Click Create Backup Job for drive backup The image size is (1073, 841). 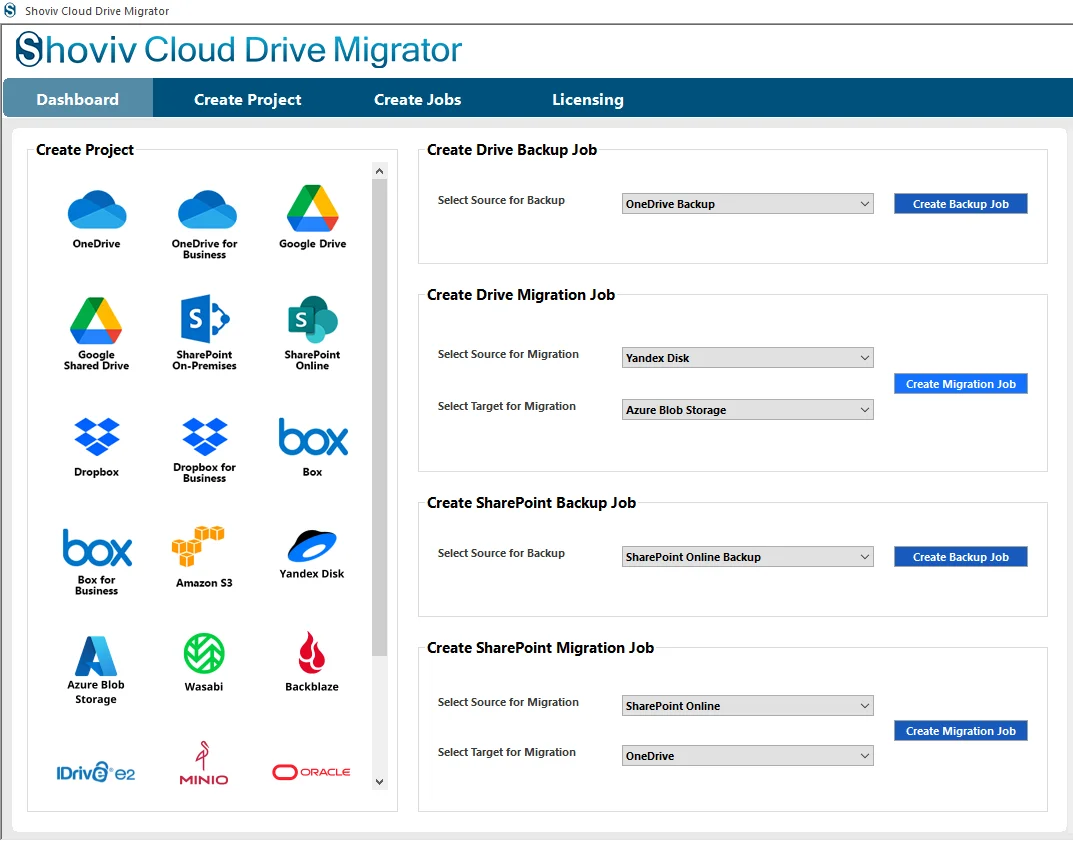961,204
